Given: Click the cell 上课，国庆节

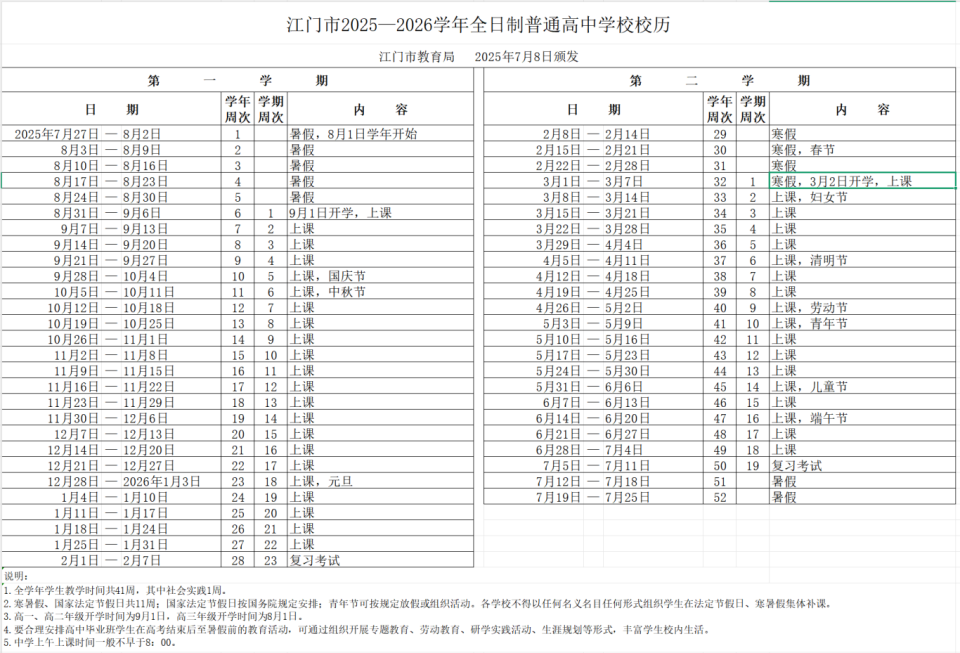Looking at the screenshot, I should click(x=380, y=276).
